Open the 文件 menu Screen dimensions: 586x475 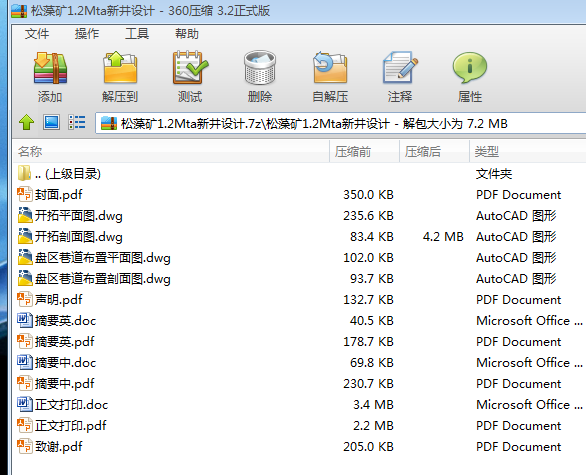(x=37, y=34)
